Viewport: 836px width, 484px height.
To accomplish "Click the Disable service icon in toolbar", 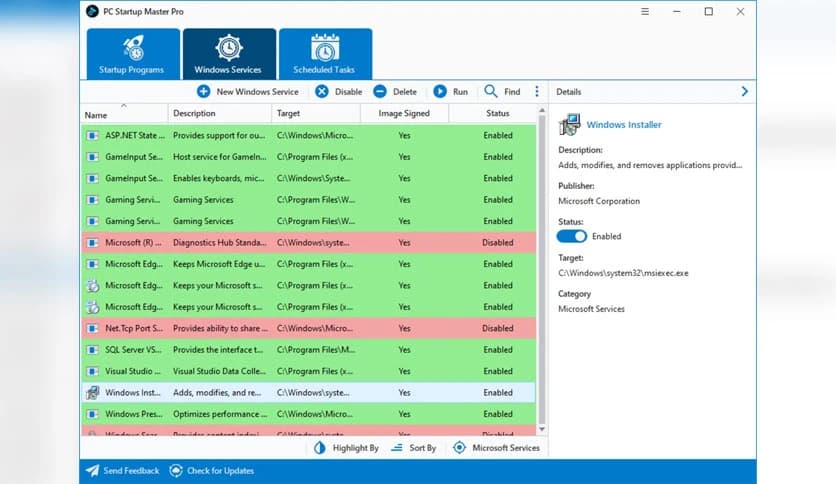I will 322,91.
